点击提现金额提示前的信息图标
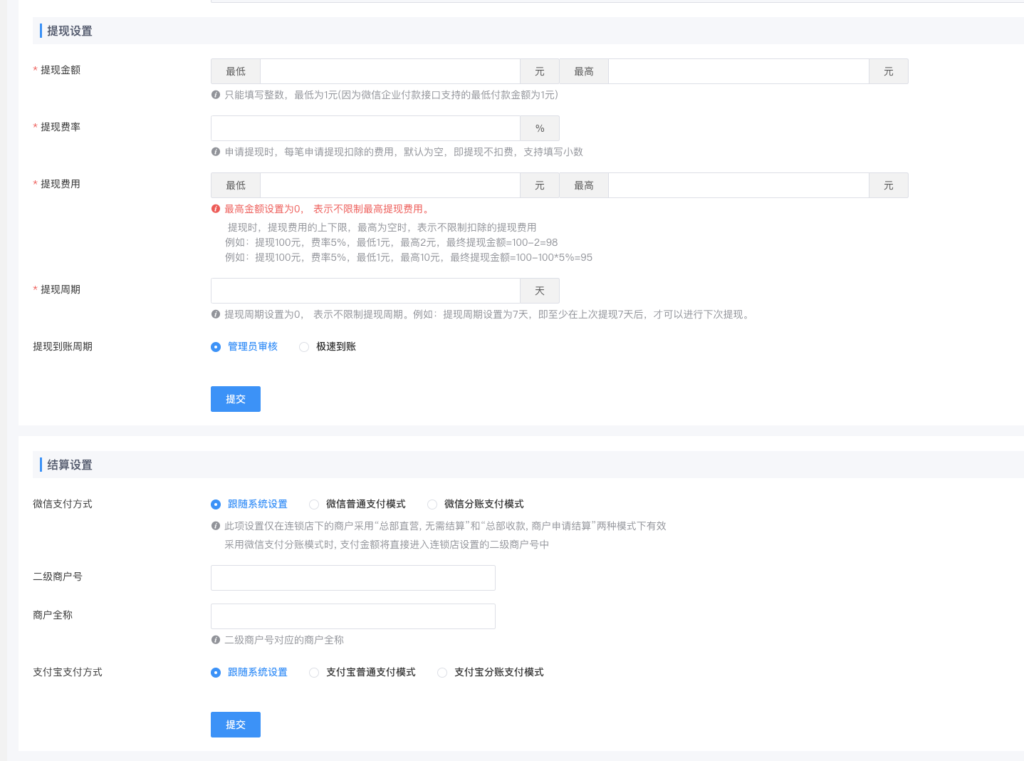The image size is (1024, 761). 214,95
